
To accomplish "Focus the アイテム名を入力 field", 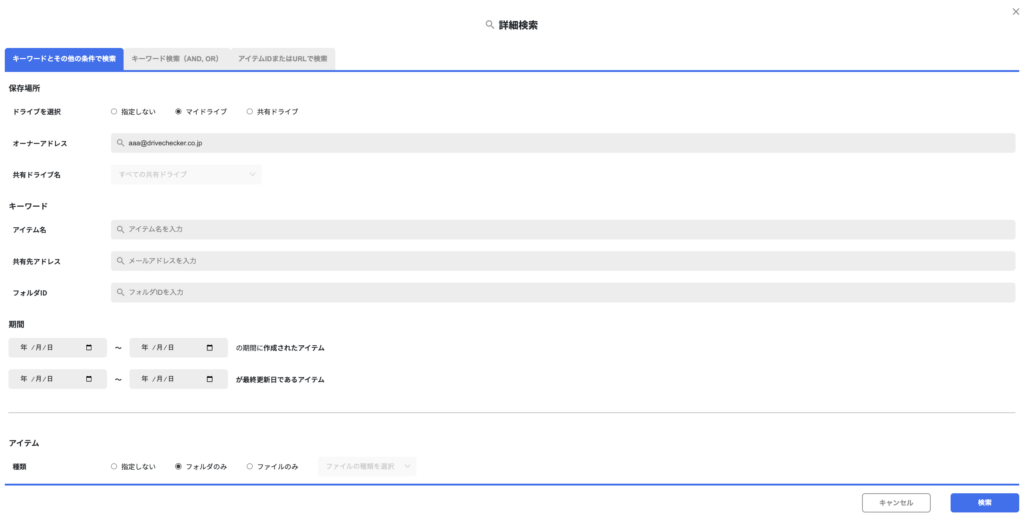I will [x=563, y=230].
